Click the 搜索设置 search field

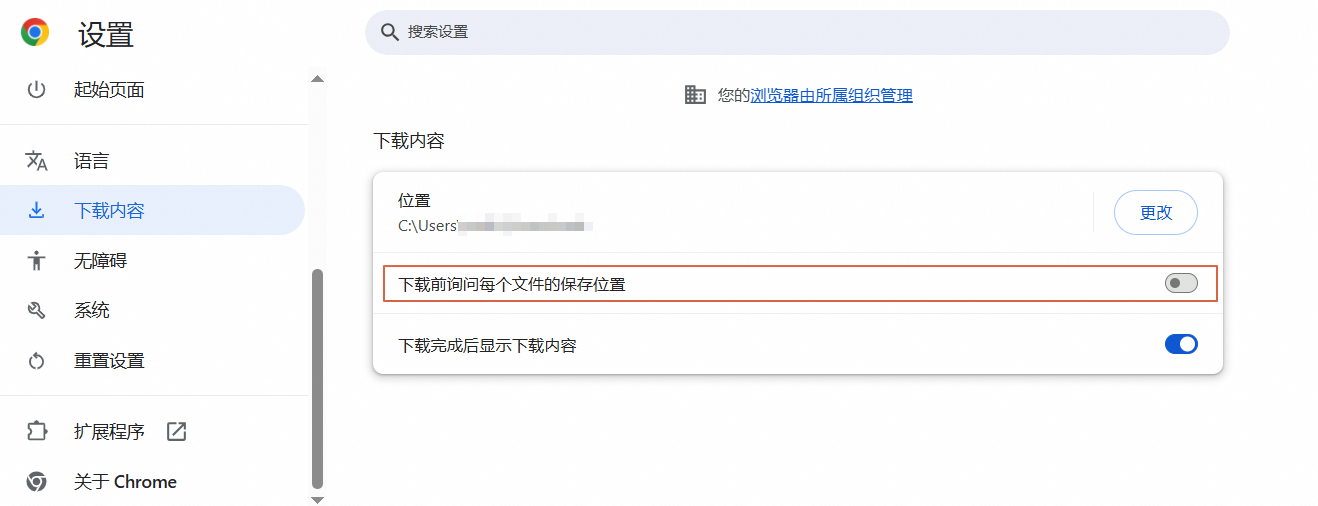tap(797, 33)
